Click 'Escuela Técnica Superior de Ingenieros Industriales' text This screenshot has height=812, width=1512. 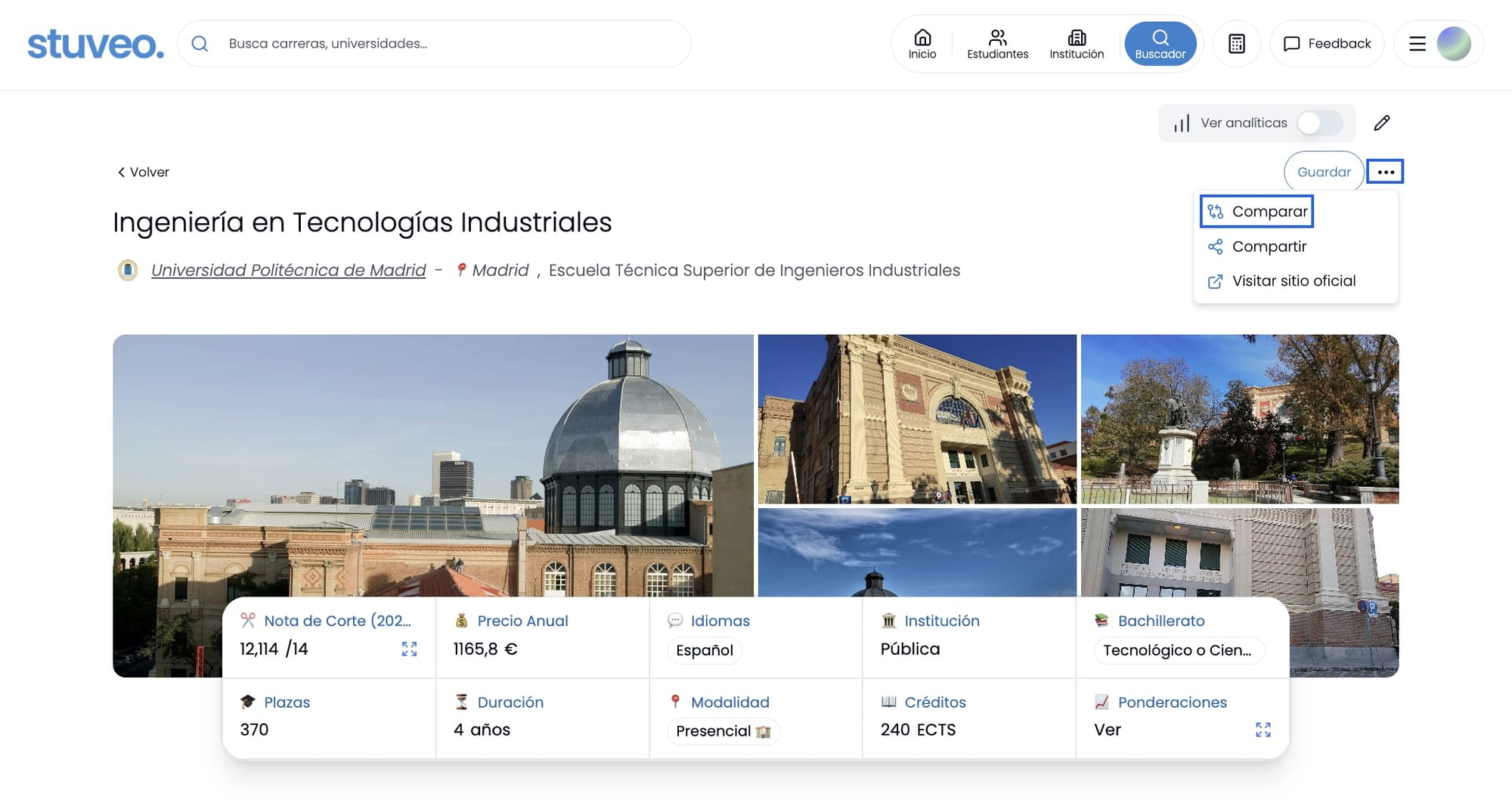(x=754, y=271)
